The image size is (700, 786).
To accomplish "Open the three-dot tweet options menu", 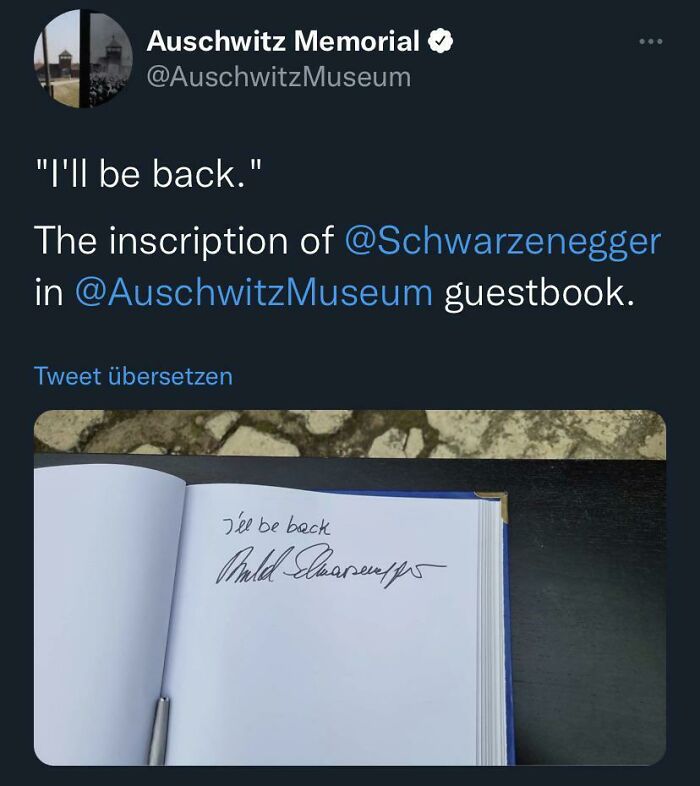I will (x=651, y=42).
